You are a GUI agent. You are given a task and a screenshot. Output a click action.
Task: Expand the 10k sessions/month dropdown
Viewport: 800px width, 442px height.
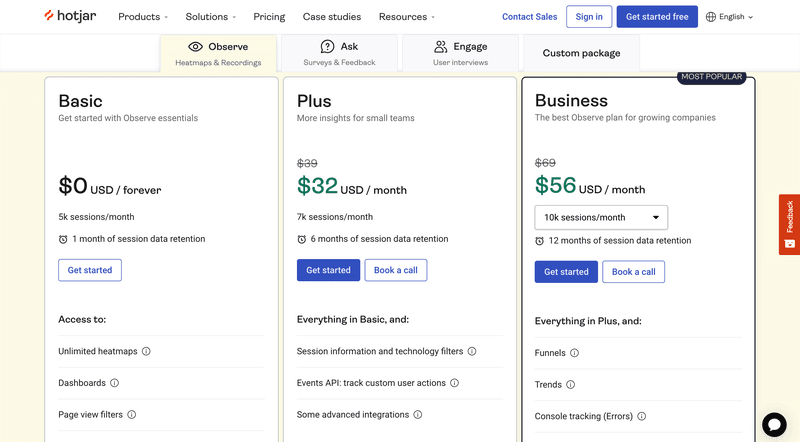(601, 217)
